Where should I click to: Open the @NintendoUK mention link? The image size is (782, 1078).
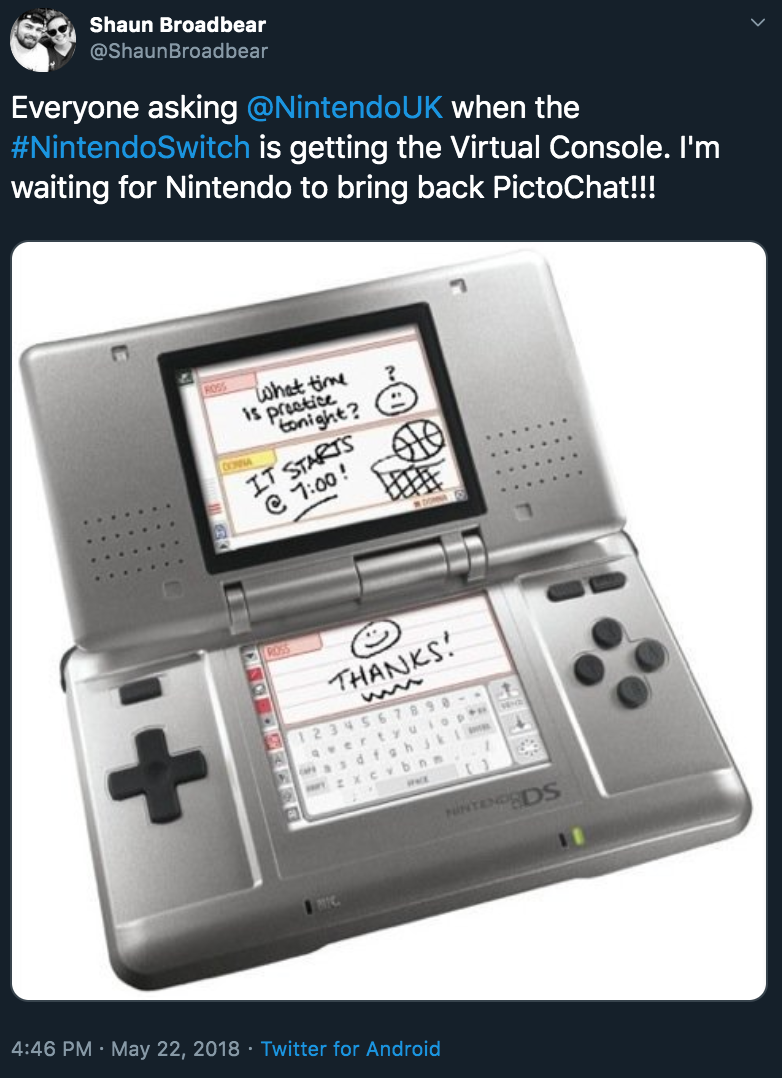[344, 108]
